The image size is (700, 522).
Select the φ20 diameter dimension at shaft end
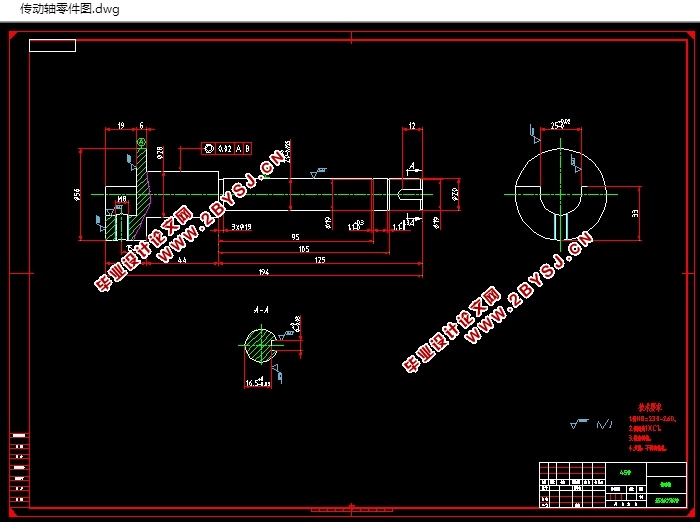coord(455,194)
